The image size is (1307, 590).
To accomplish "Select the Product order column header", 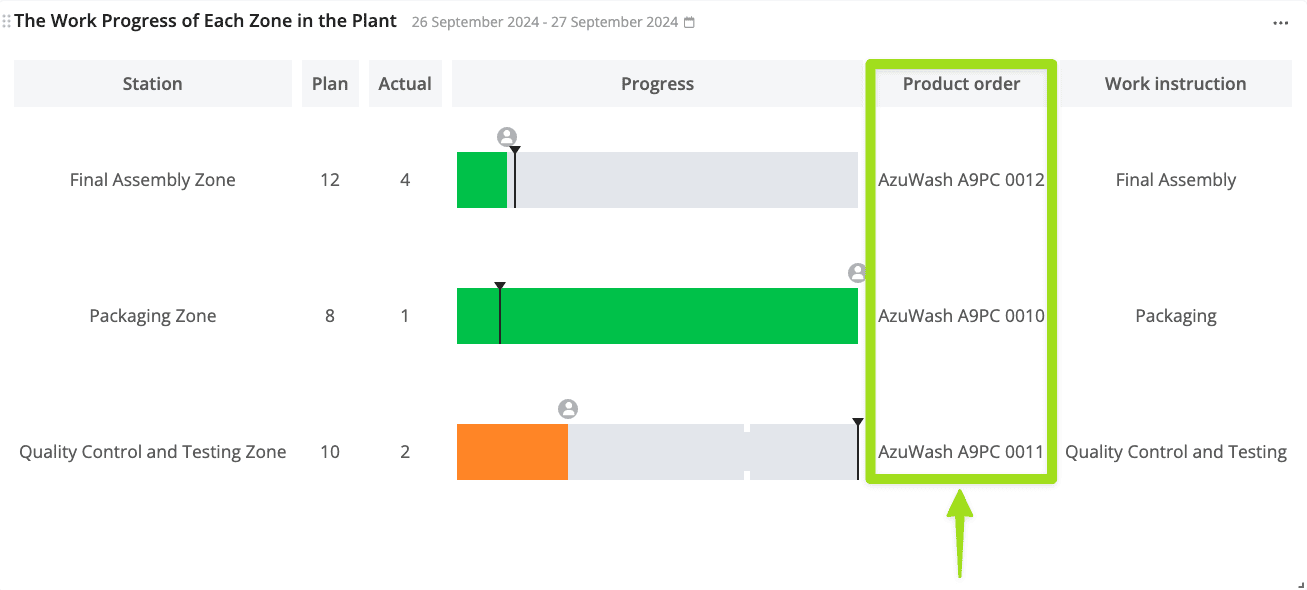I will click(x=961, y=84).
